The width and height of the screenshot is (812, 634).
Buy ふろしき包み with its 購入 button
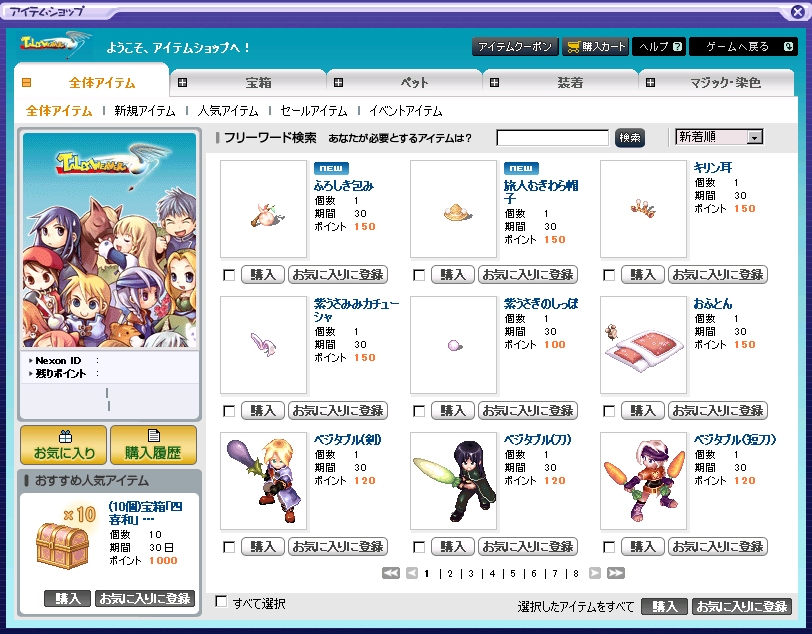click(263, 275)
